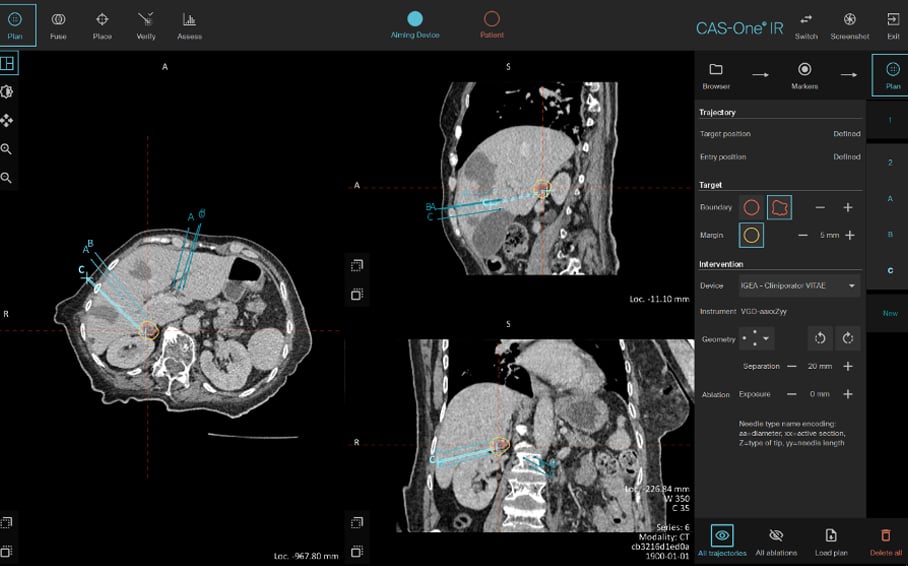Select the pan/move tool
Image resolution: width=908 pixels, height=566 pixels.
point(7,120)
